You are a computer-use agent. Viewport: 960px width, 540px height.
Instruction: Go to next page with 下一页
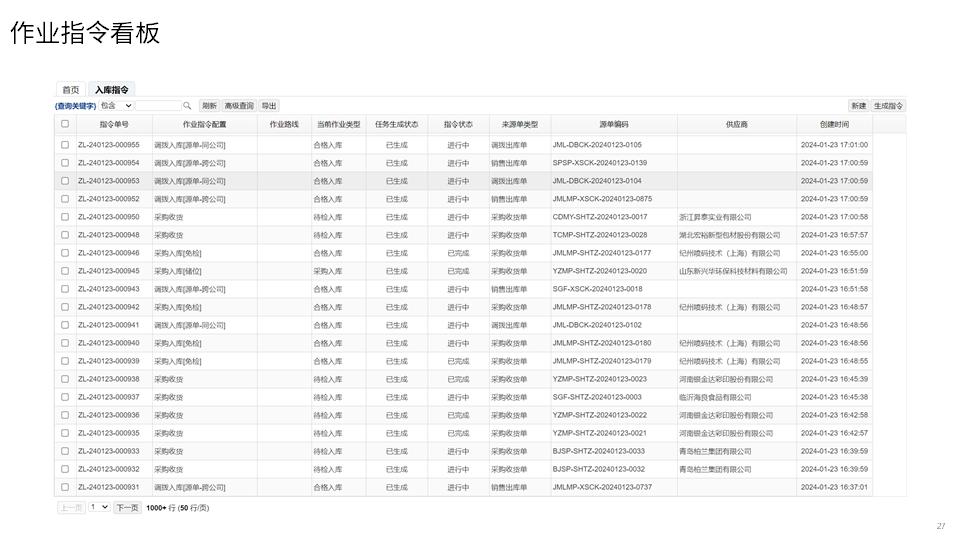coord(127,508)
